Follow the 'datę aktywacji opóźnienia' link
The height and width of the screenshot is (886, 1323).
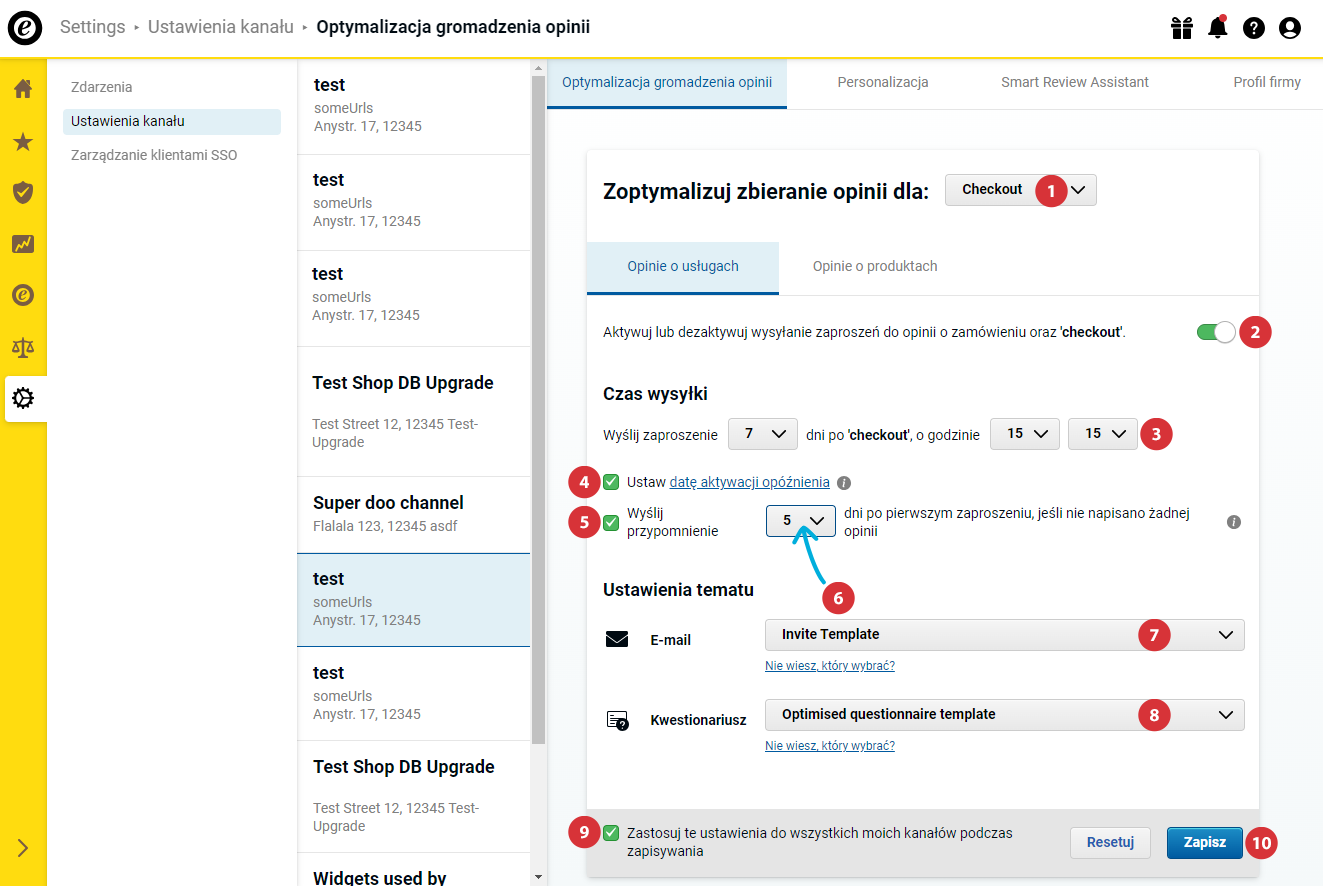pos(749,482)
